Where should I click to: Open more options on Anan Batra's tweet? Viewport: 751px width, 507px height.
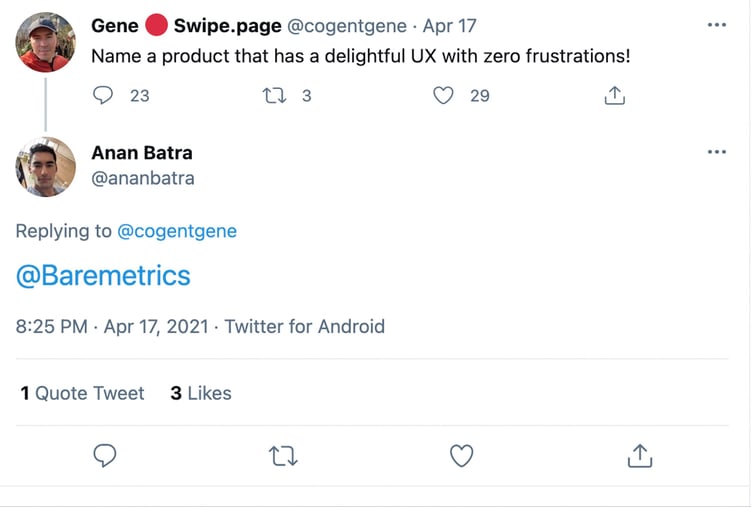pyautogui.click(x=716, y=152)
